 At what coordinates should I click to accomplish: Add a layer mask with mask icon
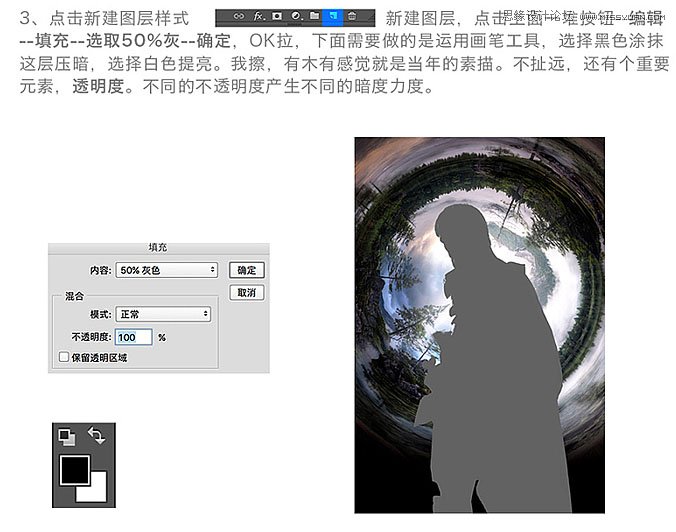(277, 16)
